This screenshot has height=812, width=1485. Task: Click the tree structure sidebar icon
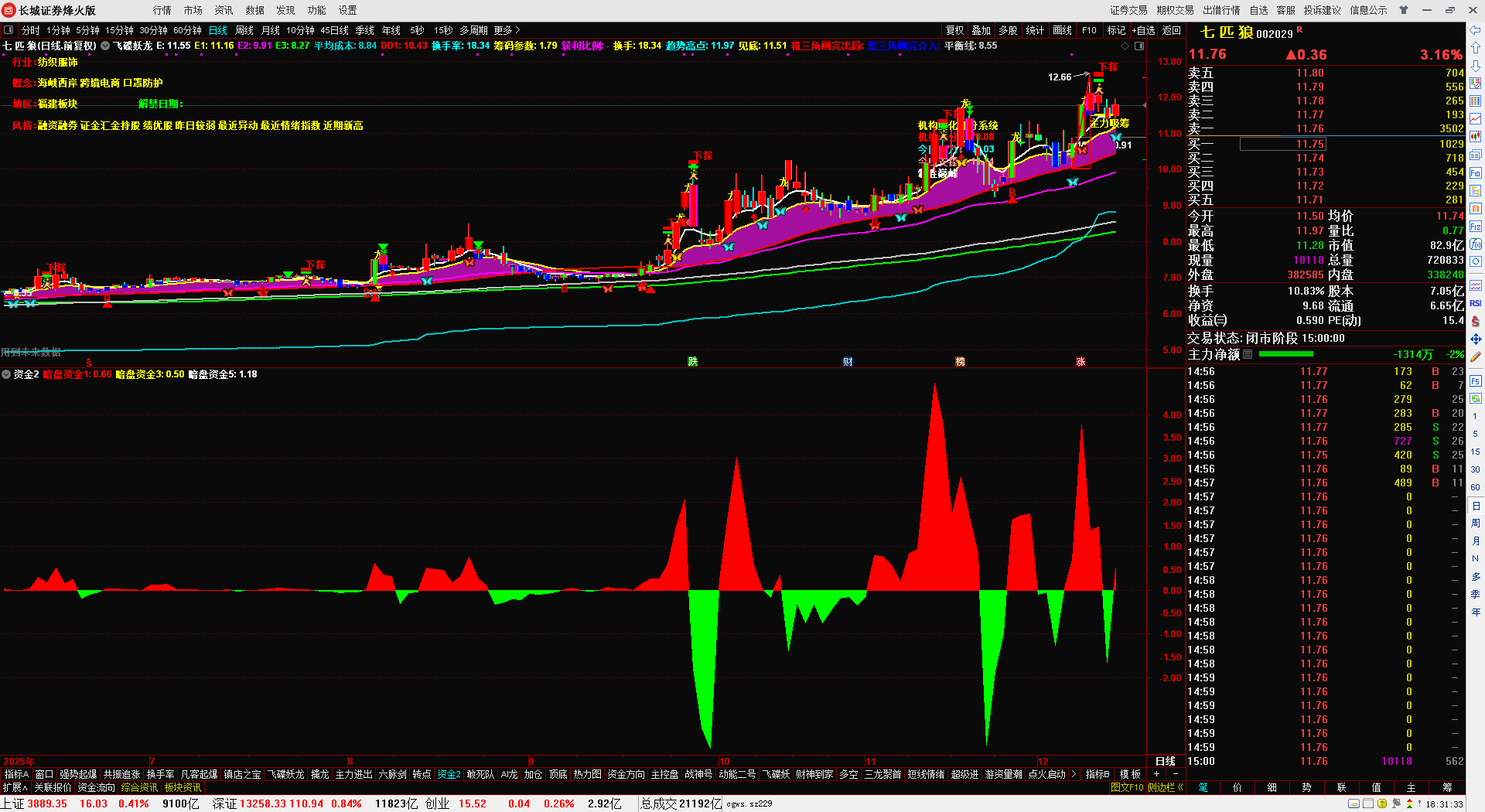[x=1476, y=191]
